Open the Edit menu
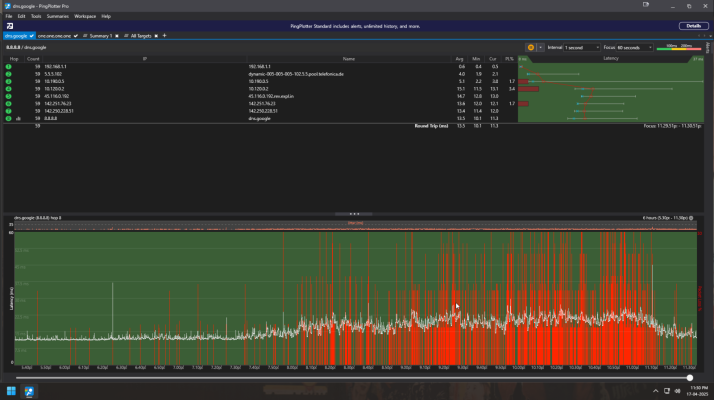The height and width of the screenshot is (400, 714). 21,16
